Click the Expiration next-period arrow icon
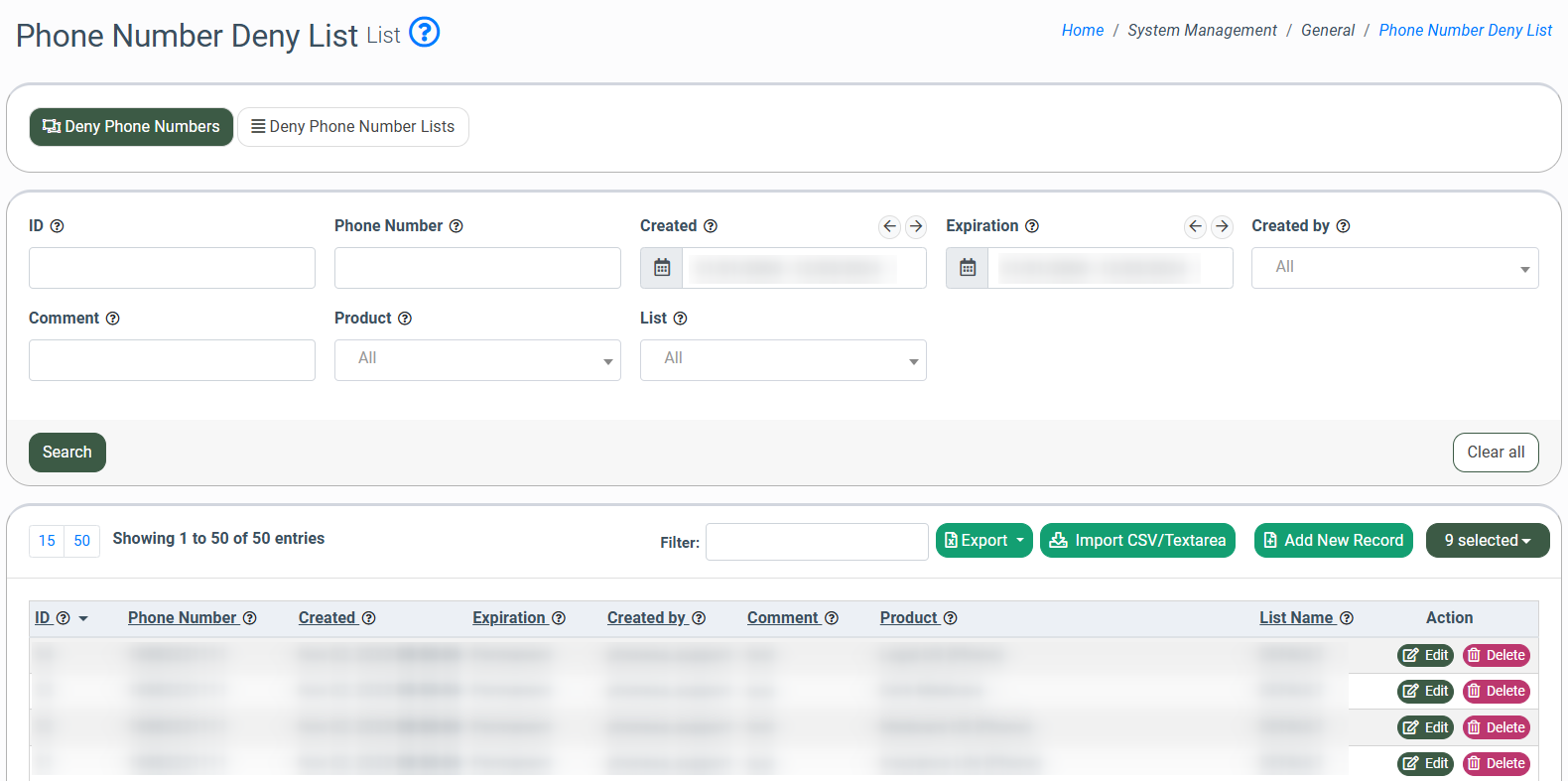 [x=1222, y=226]
